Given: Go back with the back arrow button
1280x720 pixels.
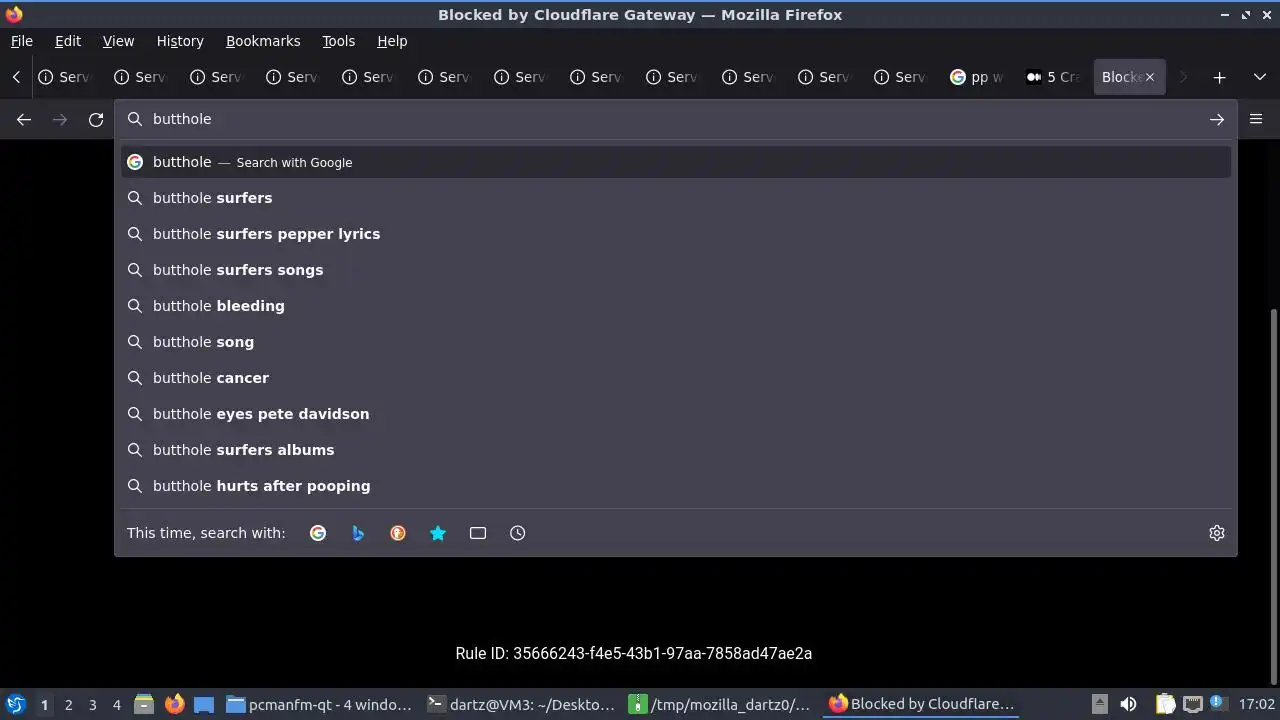Looking at the screenshot, I should pos(24,119).
